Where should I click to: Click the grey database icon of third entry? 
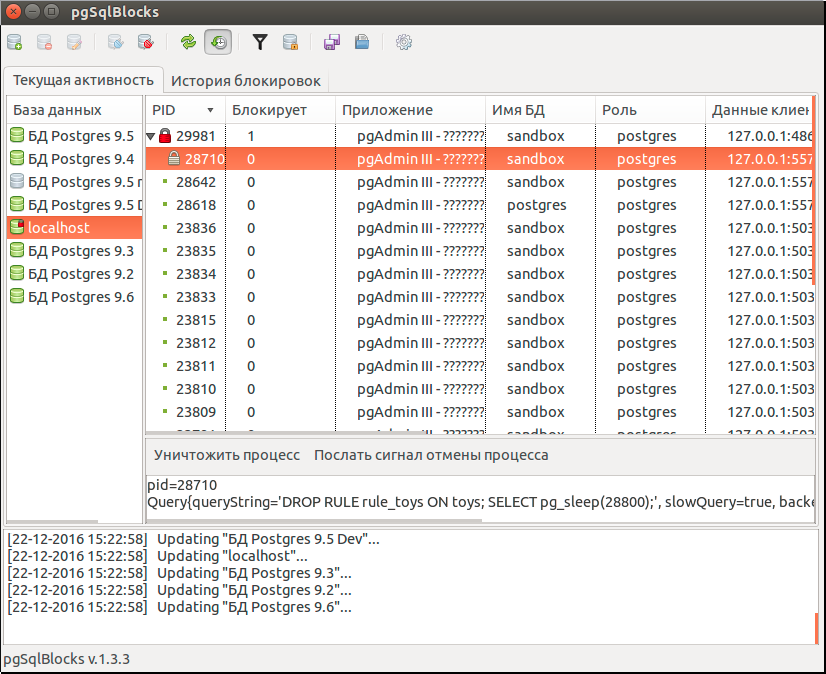(17, 181)
